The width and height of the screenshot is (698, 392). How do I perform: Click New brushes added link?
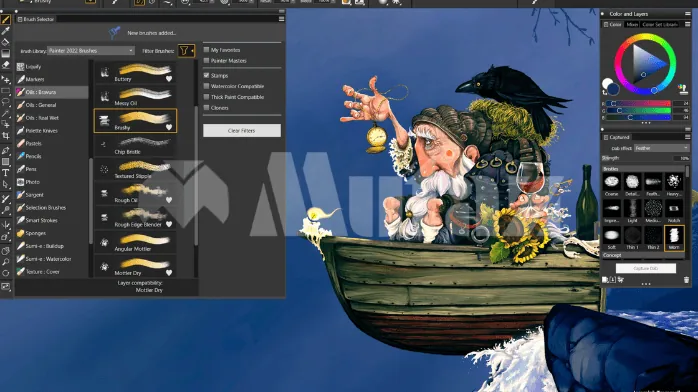point(151,33)
